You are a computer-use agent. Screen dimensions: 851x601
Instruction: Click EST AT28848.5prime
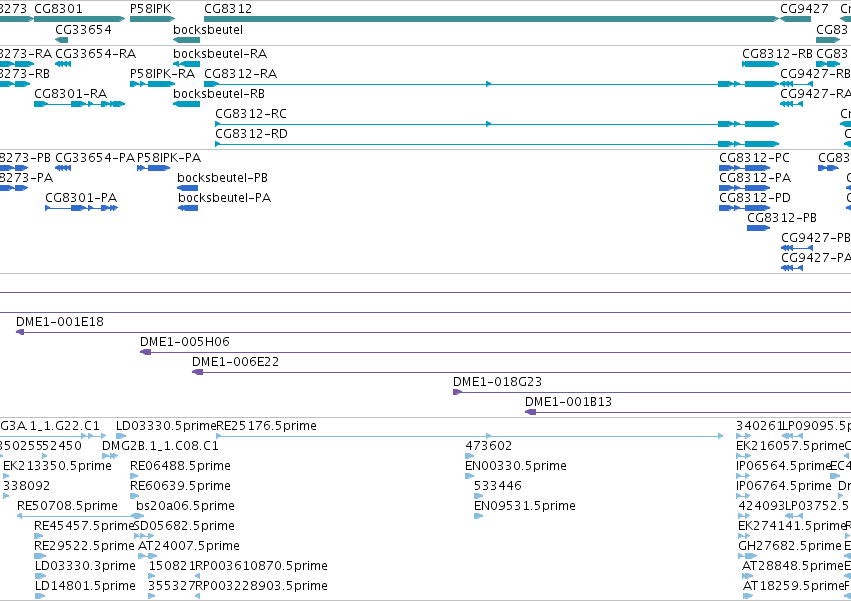[793, 567]
